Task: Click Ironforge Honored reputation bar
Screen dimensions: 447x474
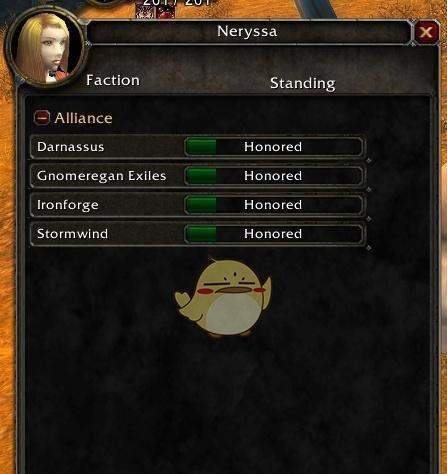Action: click(274, 205)
